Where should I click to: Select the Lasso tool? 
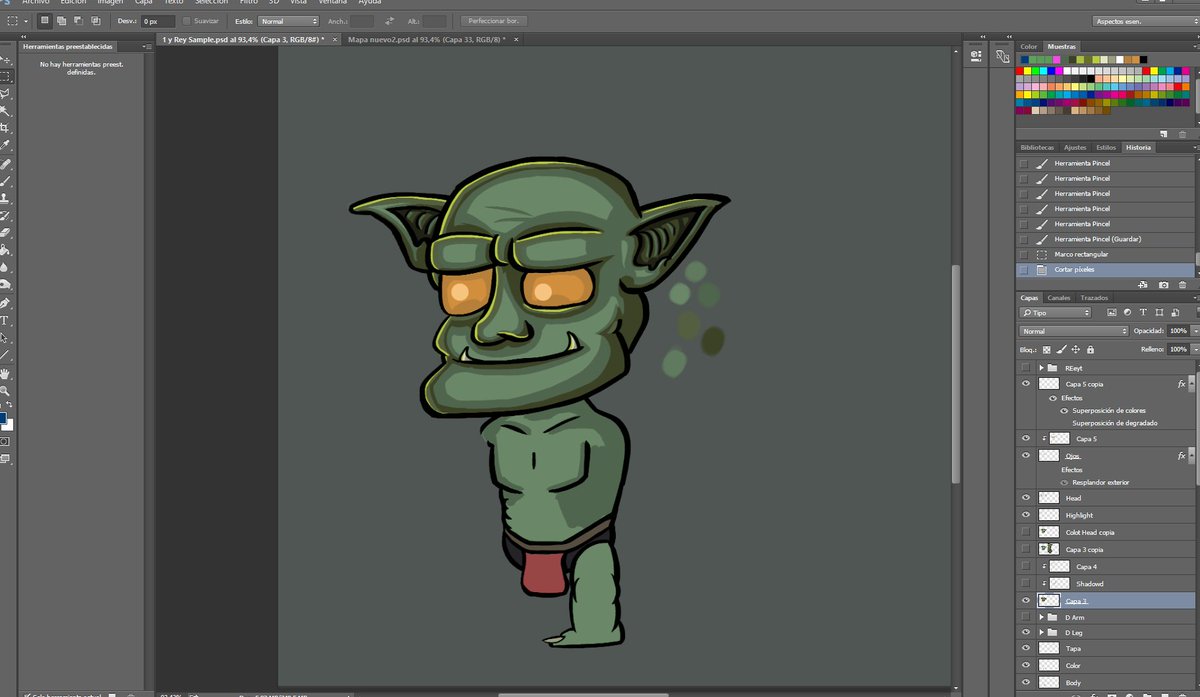coord(5,93)
